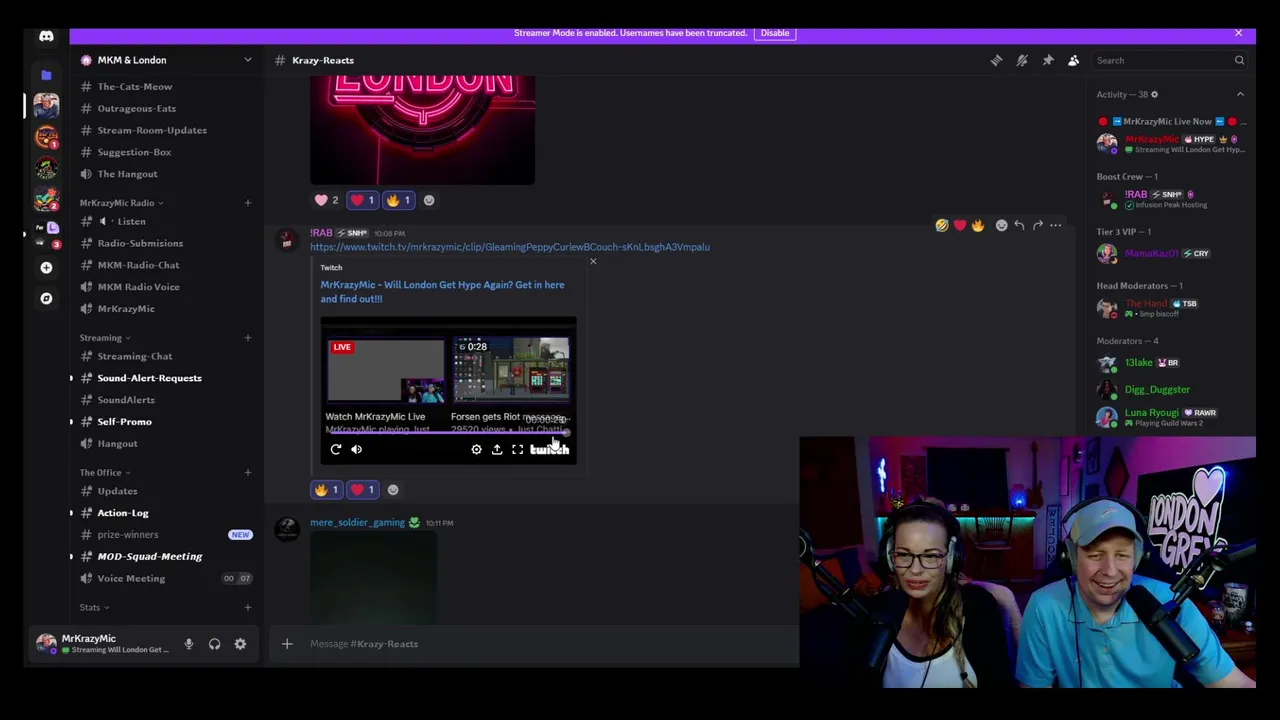Click Add a Server plus icon
Image resolution: width=1280 pixels, height=720 pixels.
46,267
